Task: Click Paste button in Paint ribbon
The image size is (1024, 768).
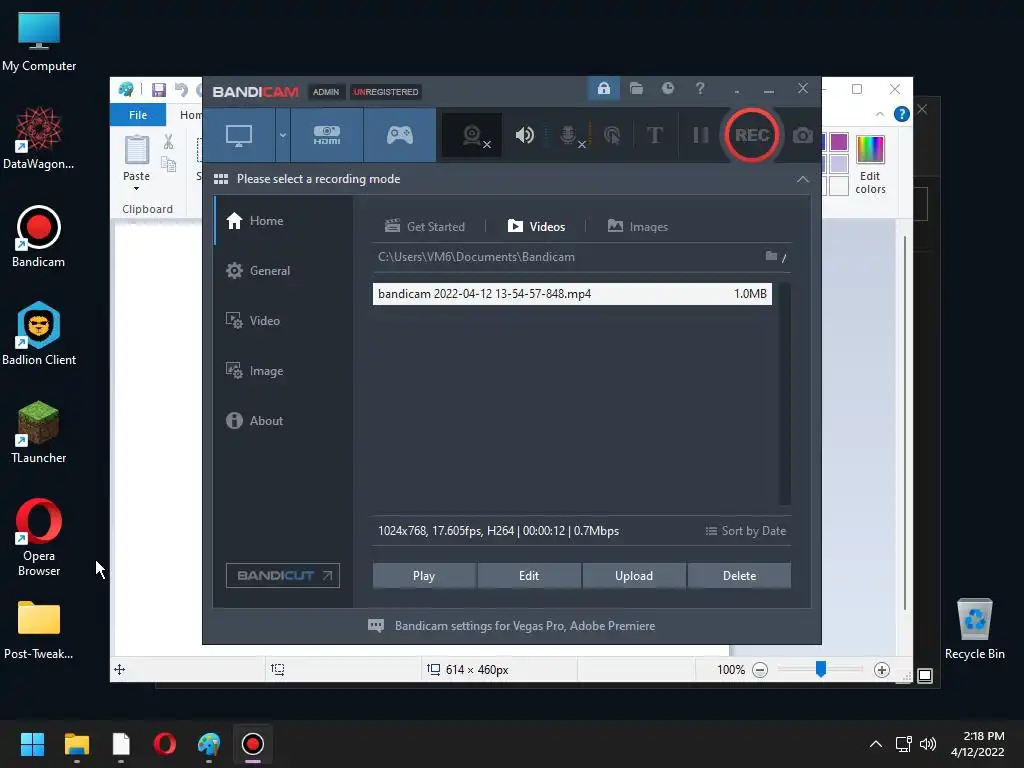Action: (136, 157)
